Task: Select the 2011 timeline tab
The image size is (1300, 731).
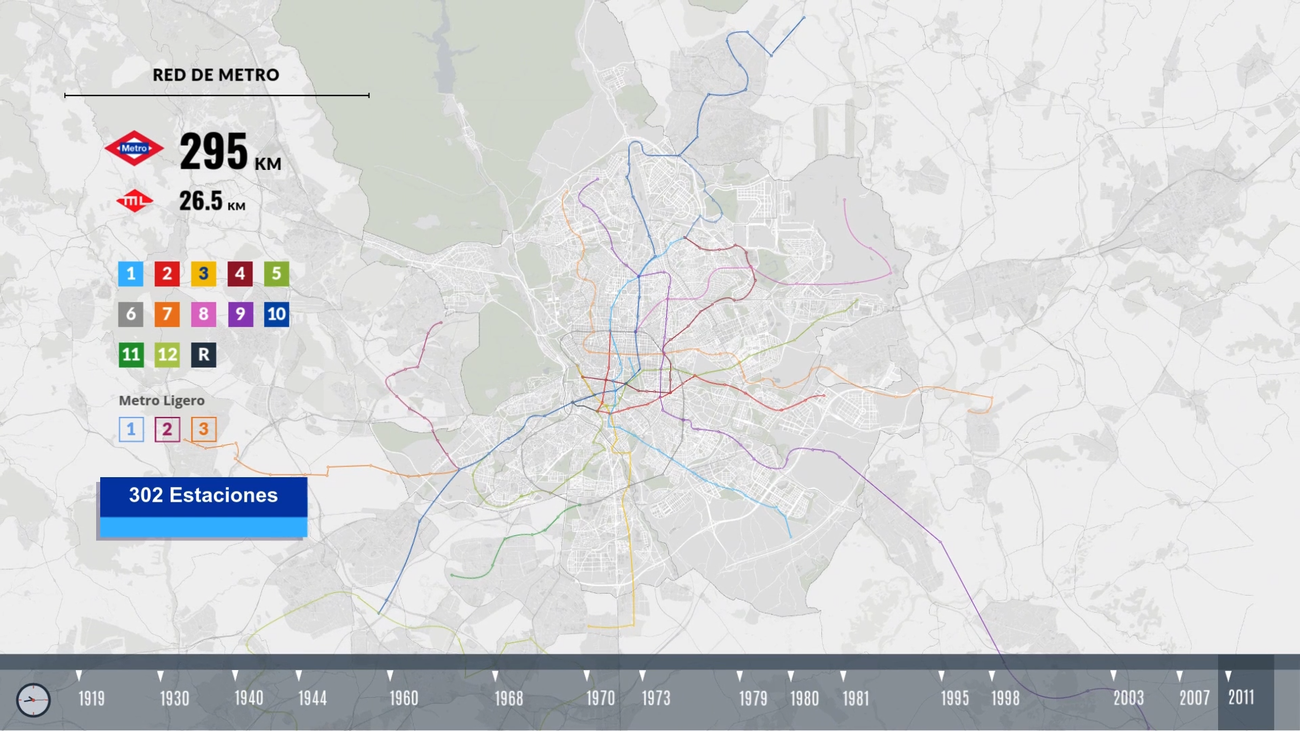Action: click(1243, 699)
